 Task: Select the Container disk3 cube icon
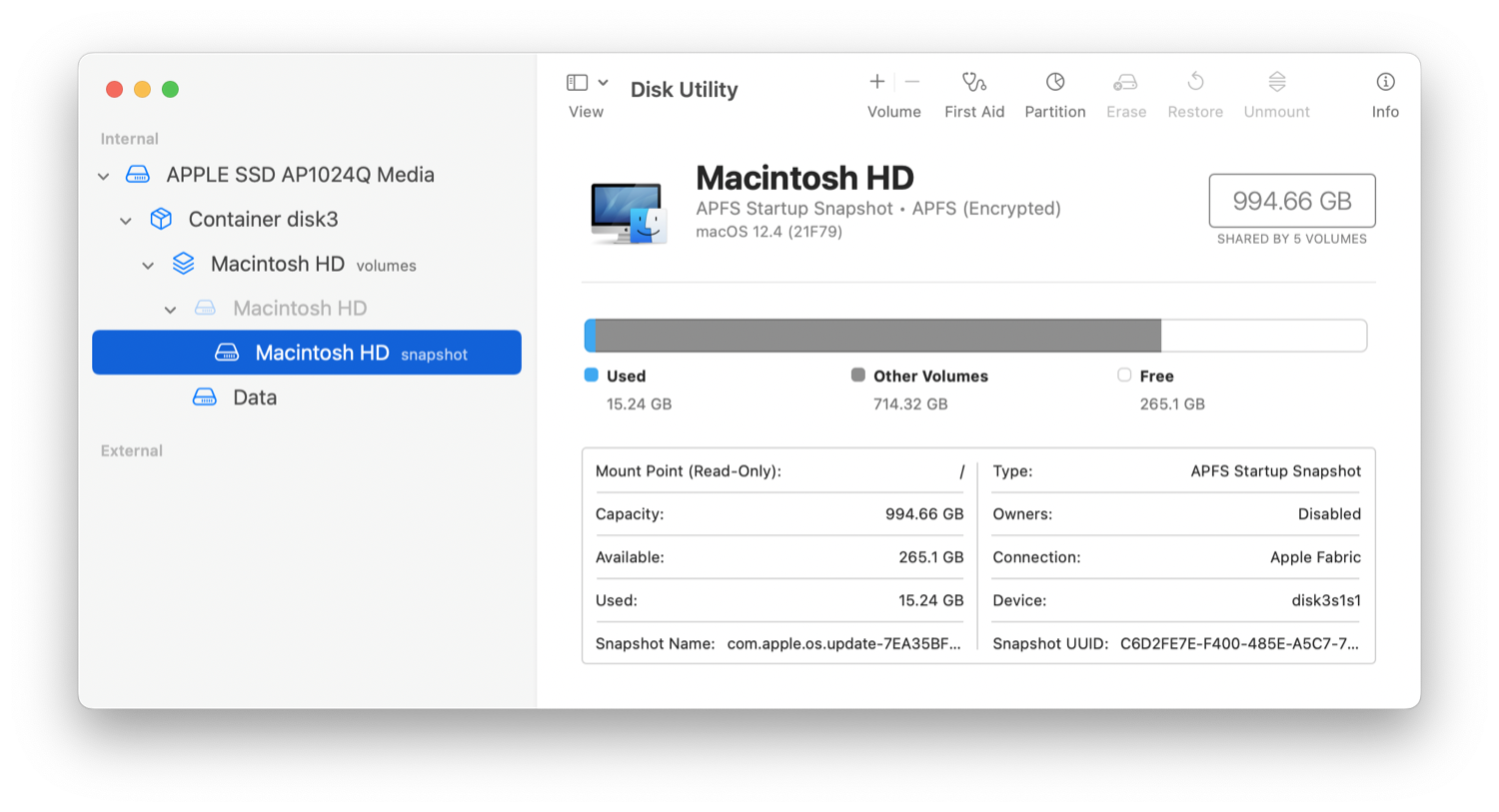point(161,219)
